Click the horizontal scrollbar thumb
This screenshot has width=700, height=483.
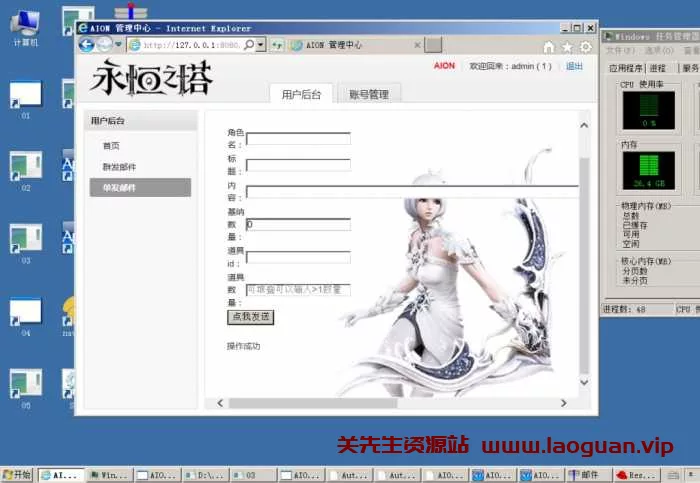tap(313, 403)
